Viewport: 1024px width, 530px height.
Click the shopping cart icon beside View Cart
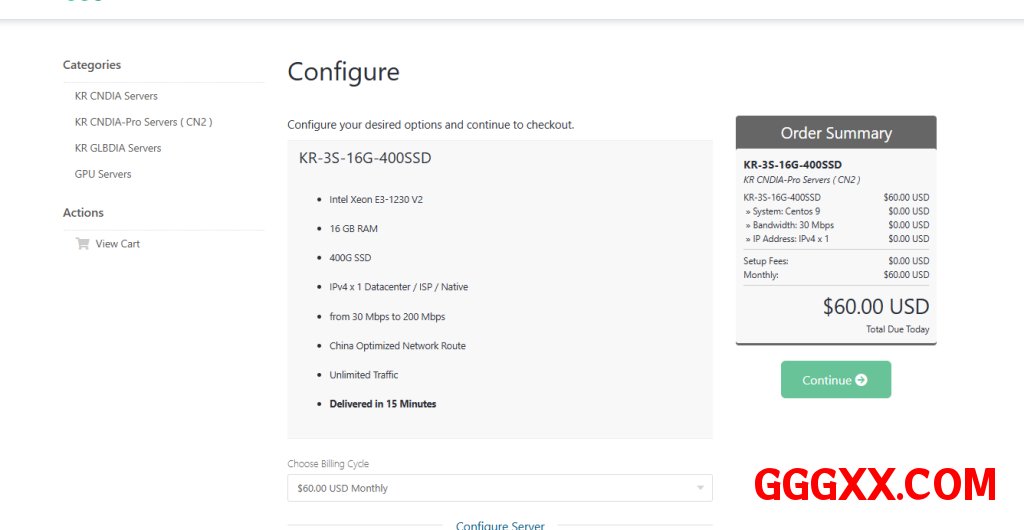tap(82, 244)
